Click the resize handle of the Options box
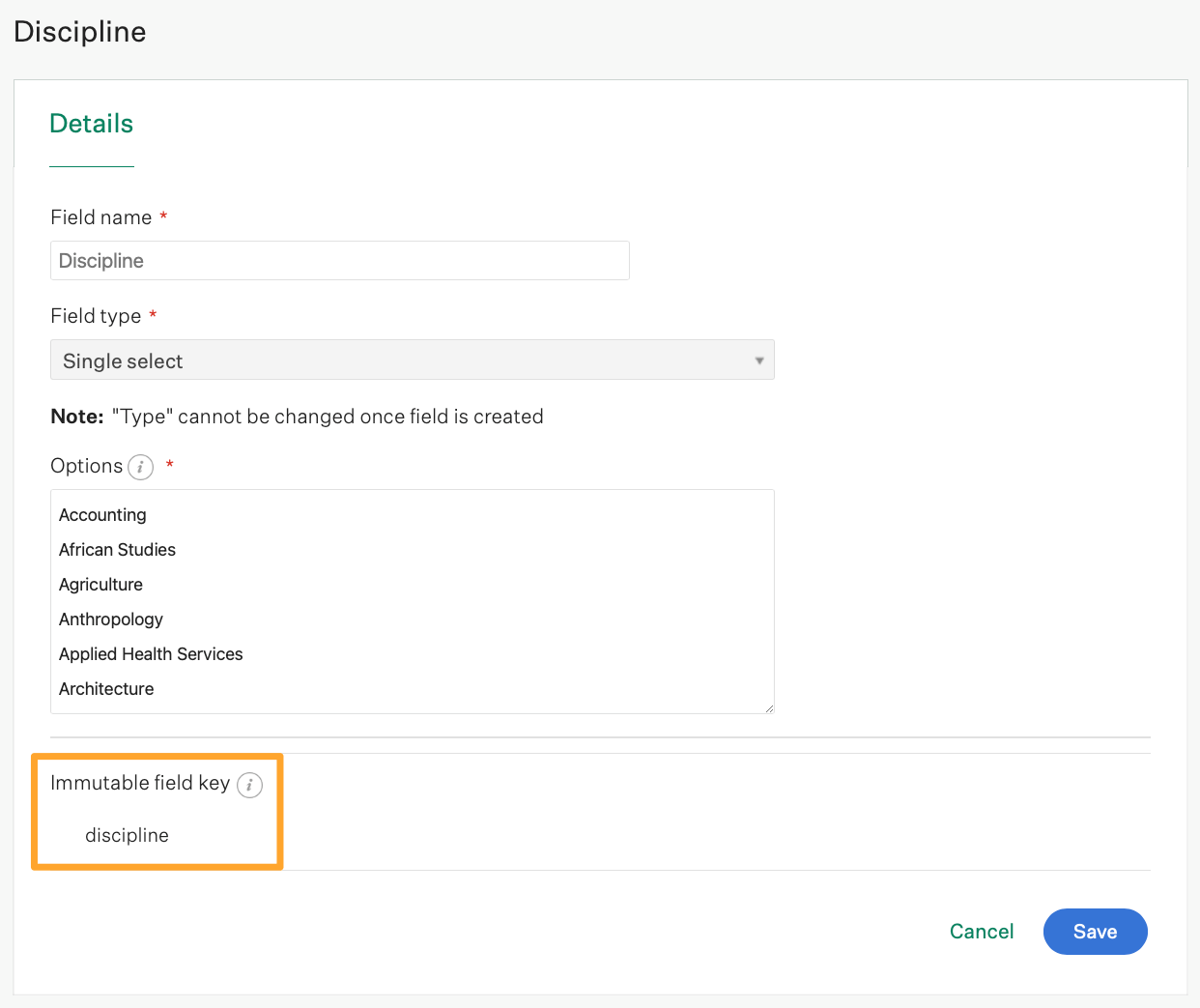 pos(769,708)
